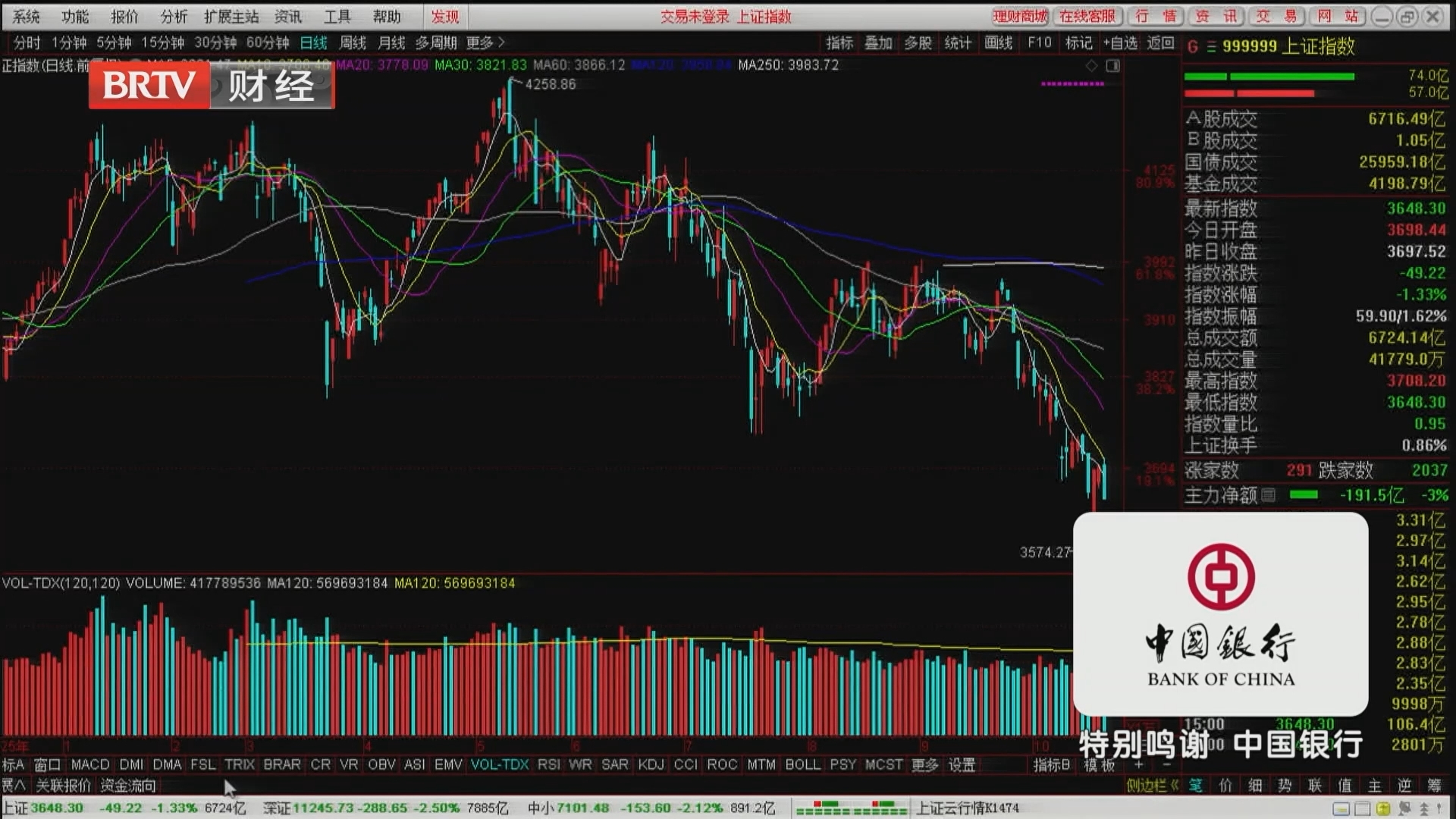This screenshot has width=1456, height=819.
Task: Select the KDJ indicator tab
Action: point(651,765)
